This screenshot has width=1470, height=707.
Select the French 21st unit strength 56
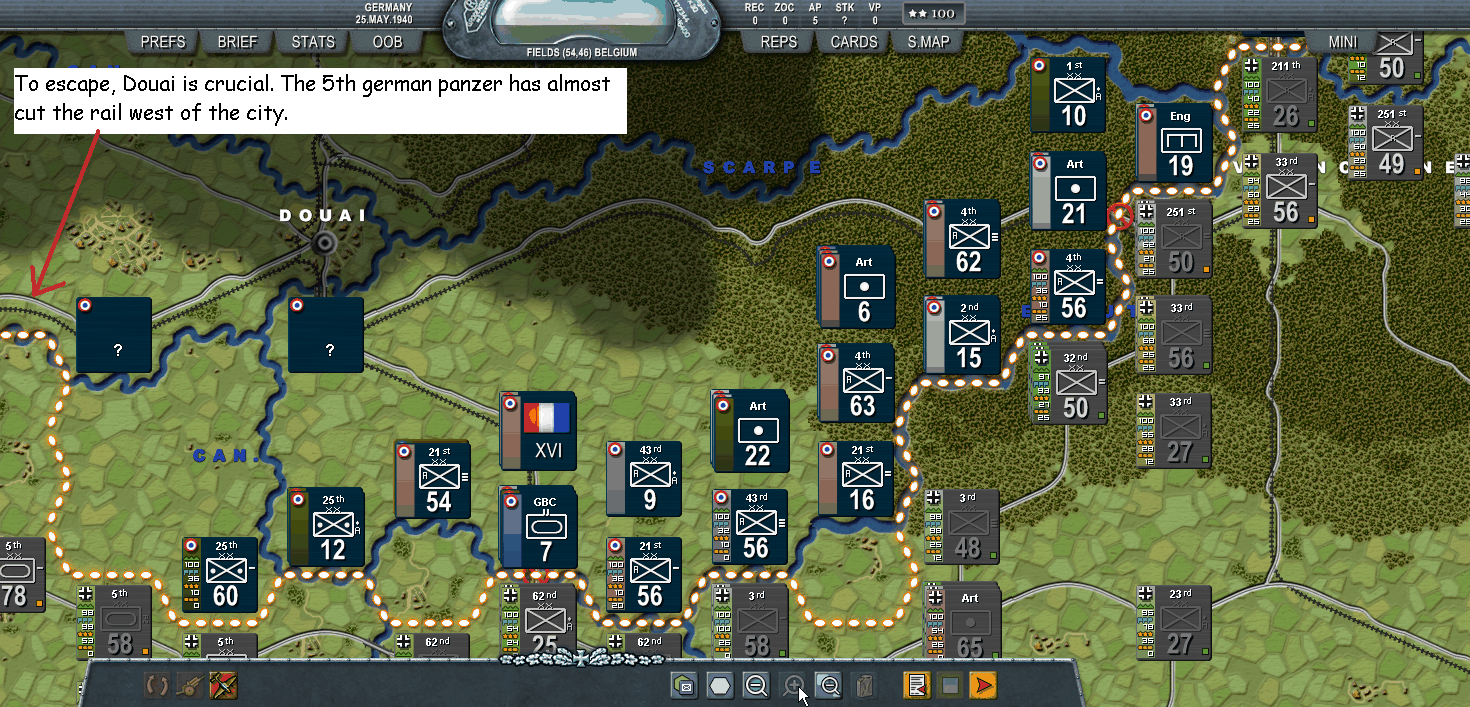click(x=645, y=575)
